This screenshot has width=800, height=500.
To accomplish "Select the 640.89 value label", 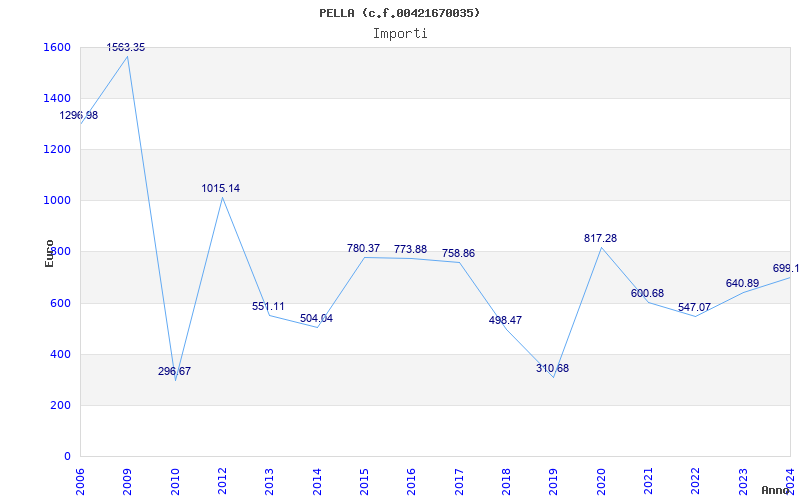I will click(742, 283).
